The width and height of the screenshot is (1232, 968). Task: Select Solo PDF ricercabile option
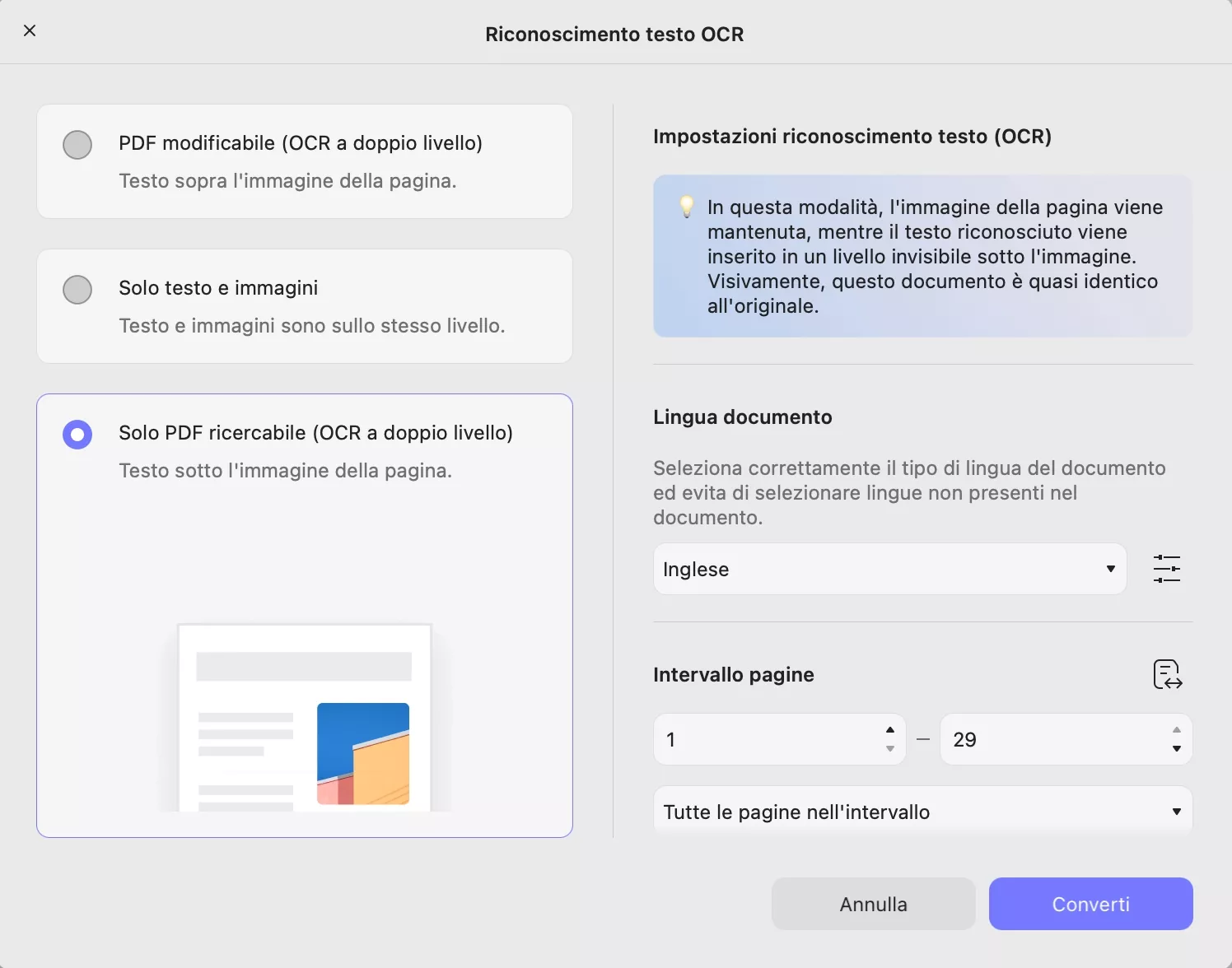[77, 434]
